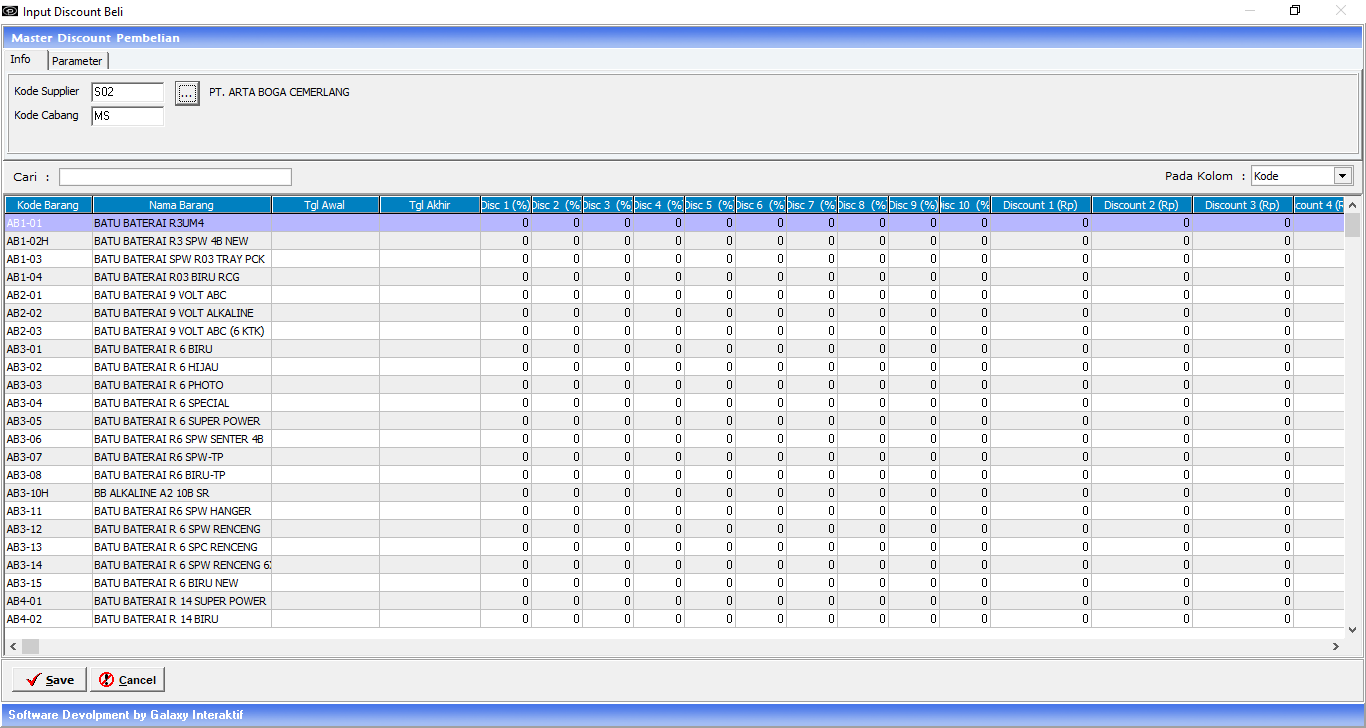
Task: Click the Cancel button
Action: (x=127, y=680)
